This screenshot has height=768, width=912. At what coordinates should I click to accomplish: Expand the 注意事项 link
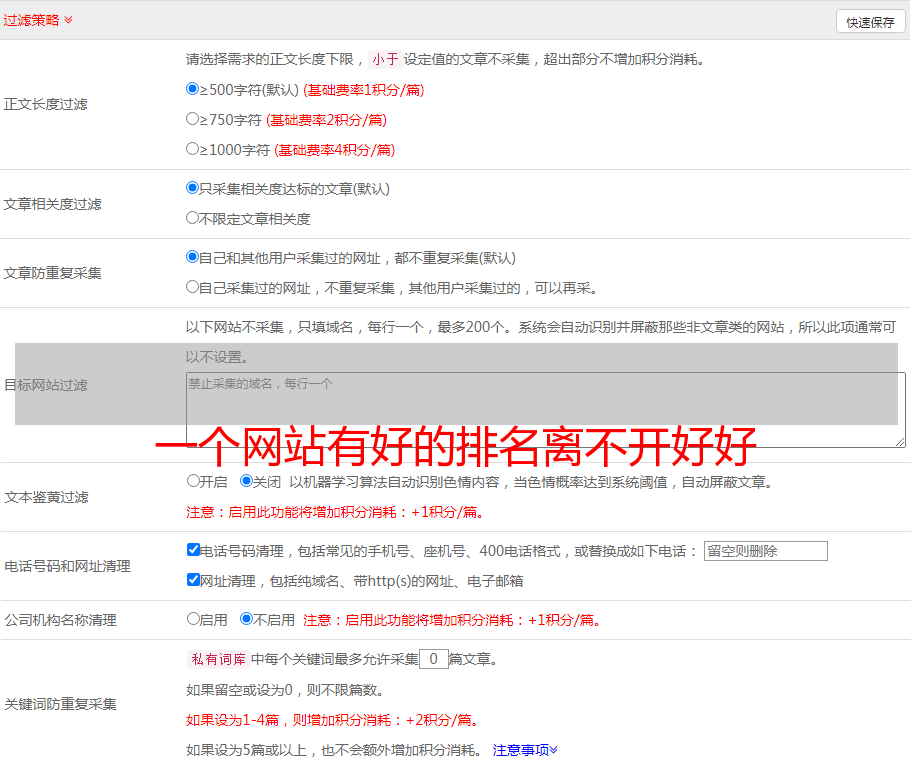coord(525,750)
